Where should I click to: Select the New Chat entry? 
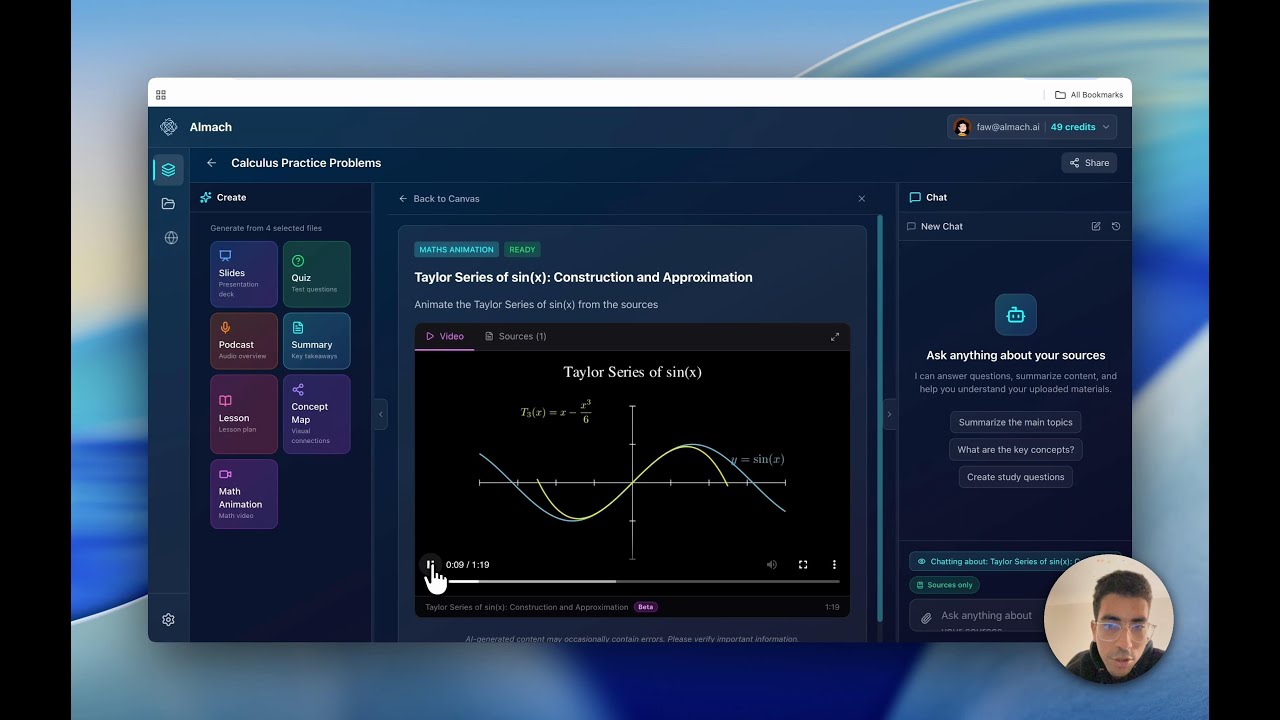[935, 227]
